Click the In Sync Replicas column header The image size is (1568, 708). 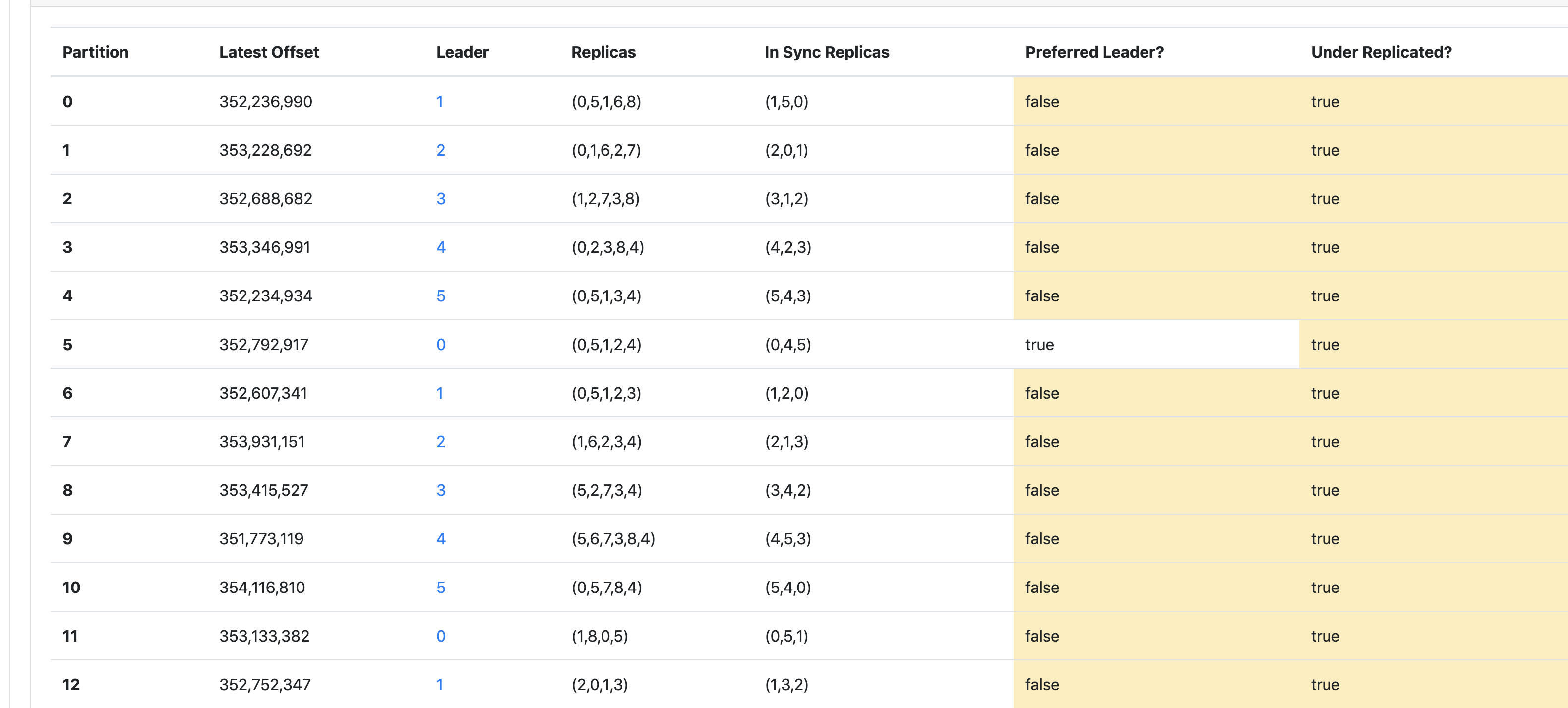827,53
